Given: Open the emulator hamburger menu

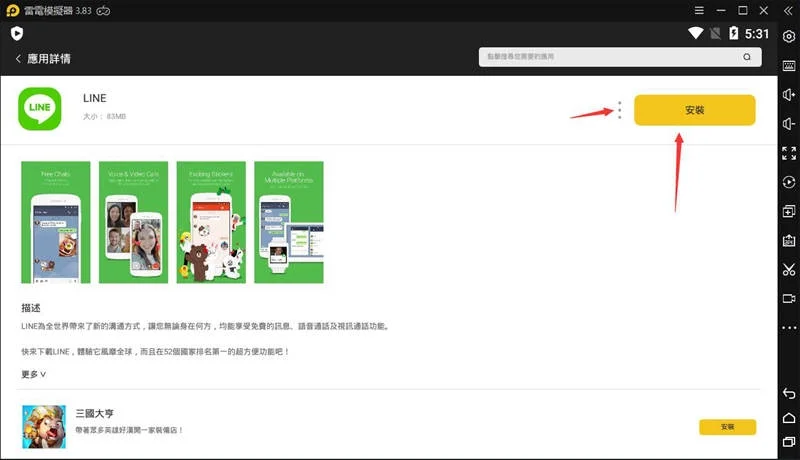Looking at the screenshot, I should (x=699, y=10).
